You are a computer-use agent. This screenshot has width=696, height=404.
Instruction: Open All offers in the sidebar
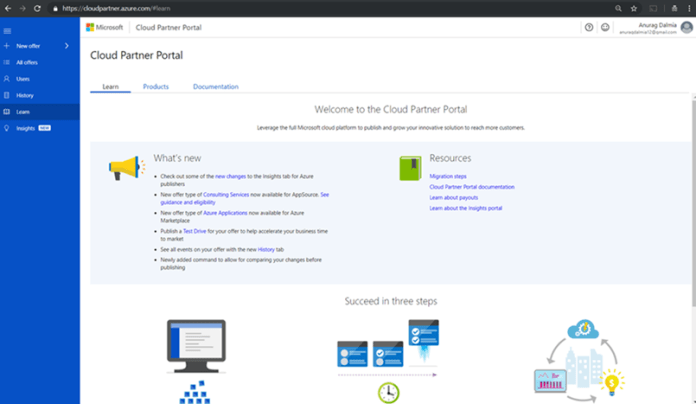tap(40, 62)
